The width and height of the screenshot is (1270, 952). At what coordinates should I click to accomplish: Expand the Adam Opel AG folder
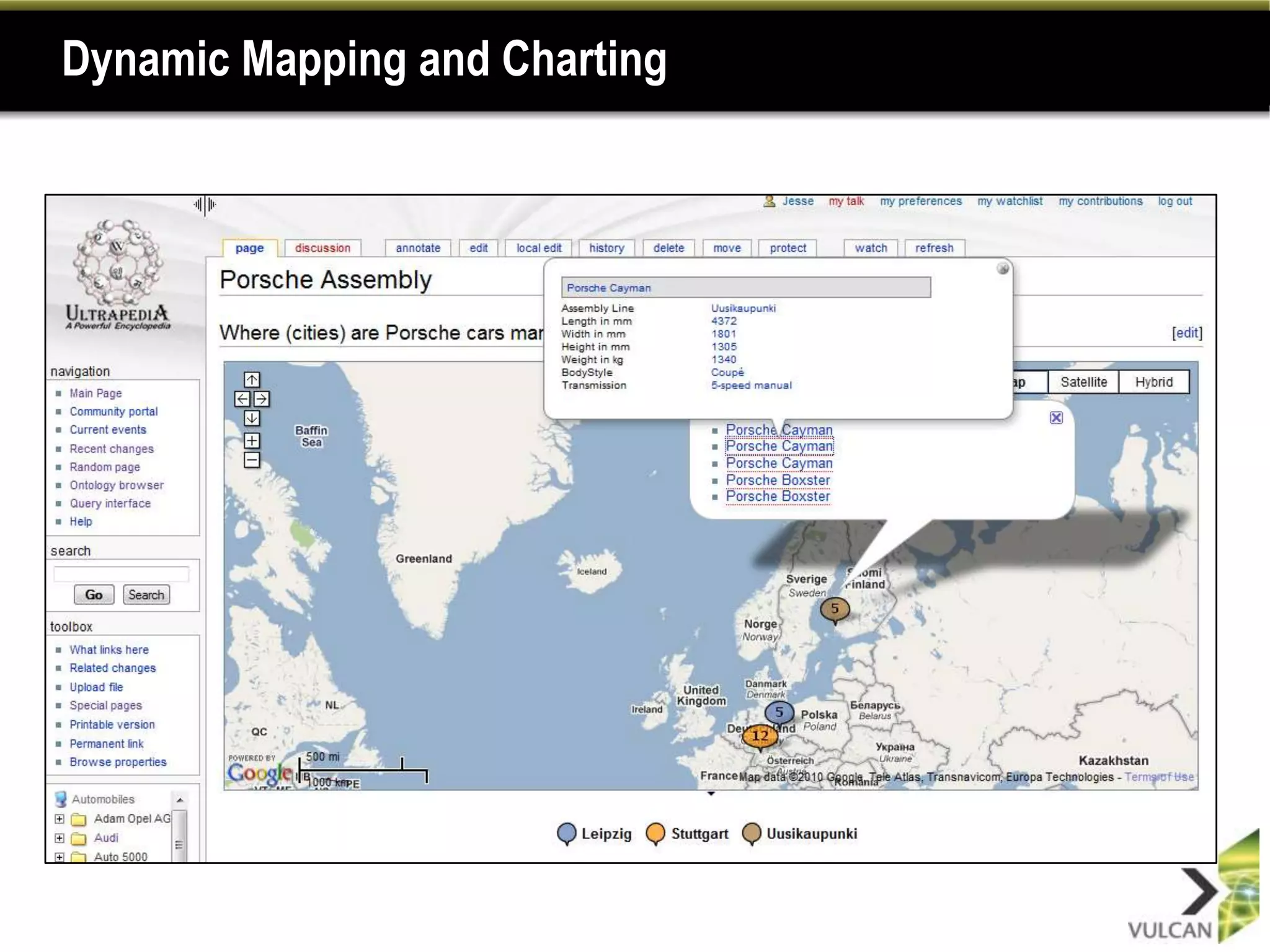[60, 819]
